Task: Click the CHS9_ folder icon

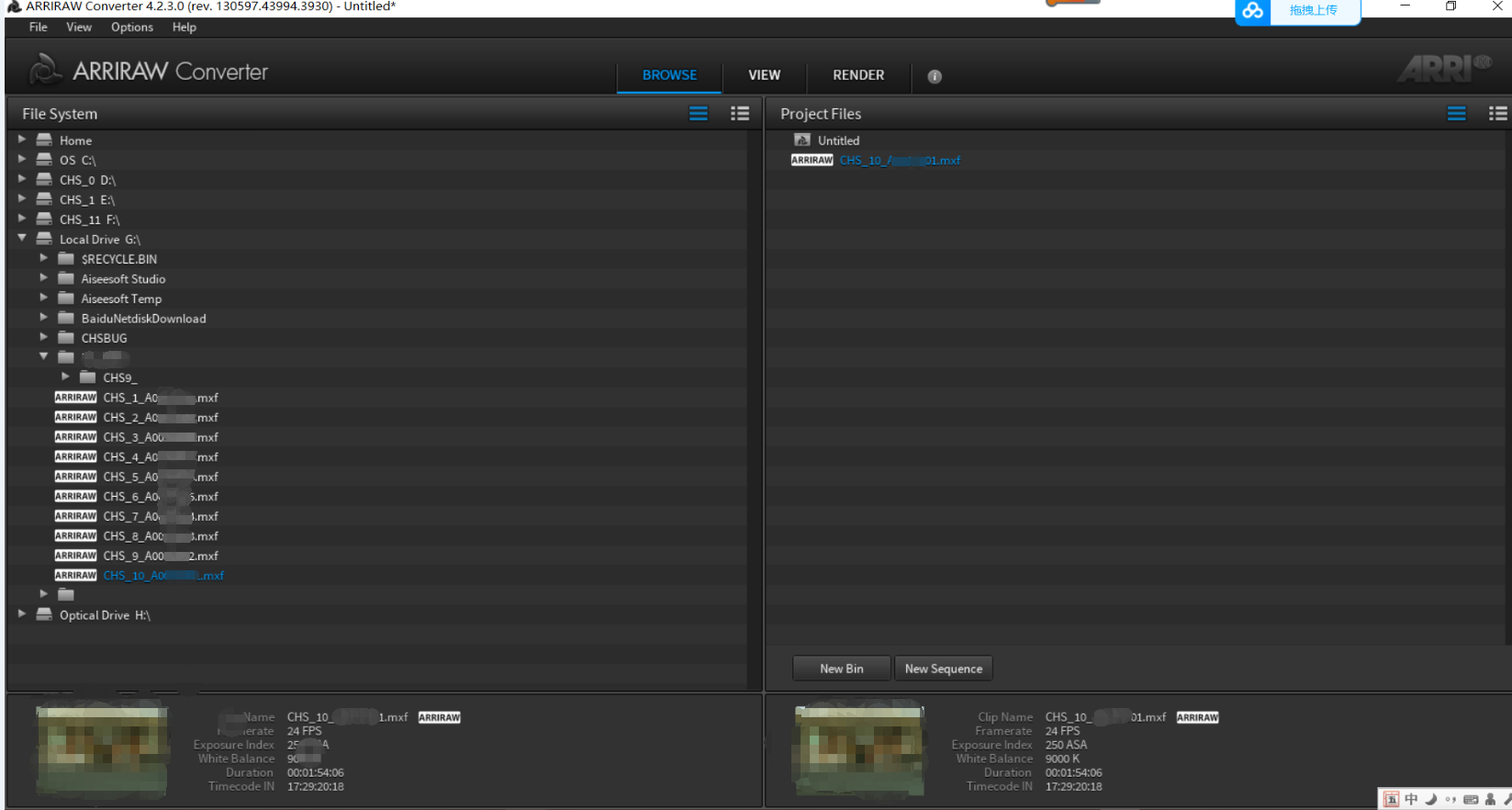Action: [88, 377]
